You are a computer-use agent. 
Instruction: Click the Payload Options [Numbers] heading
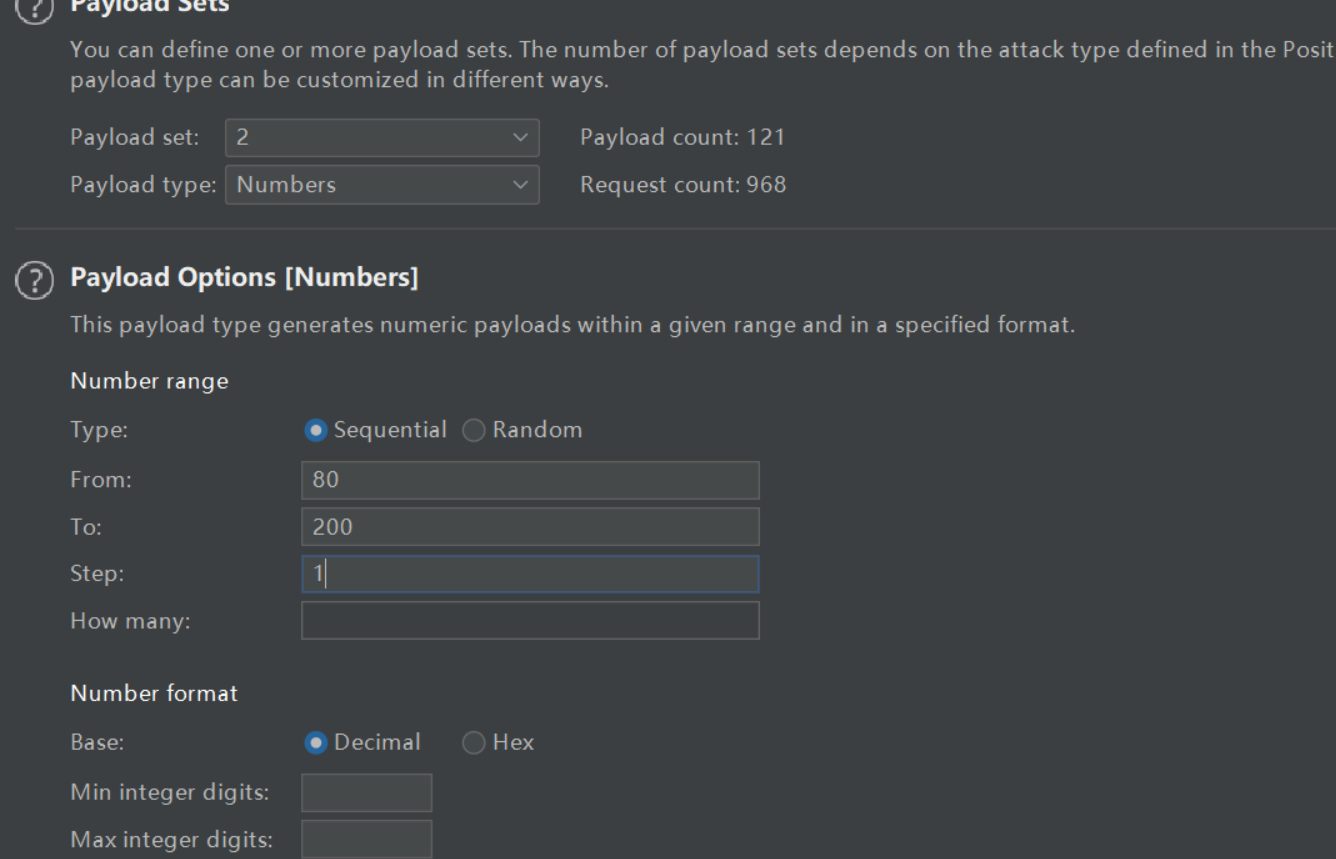point(244,278)
